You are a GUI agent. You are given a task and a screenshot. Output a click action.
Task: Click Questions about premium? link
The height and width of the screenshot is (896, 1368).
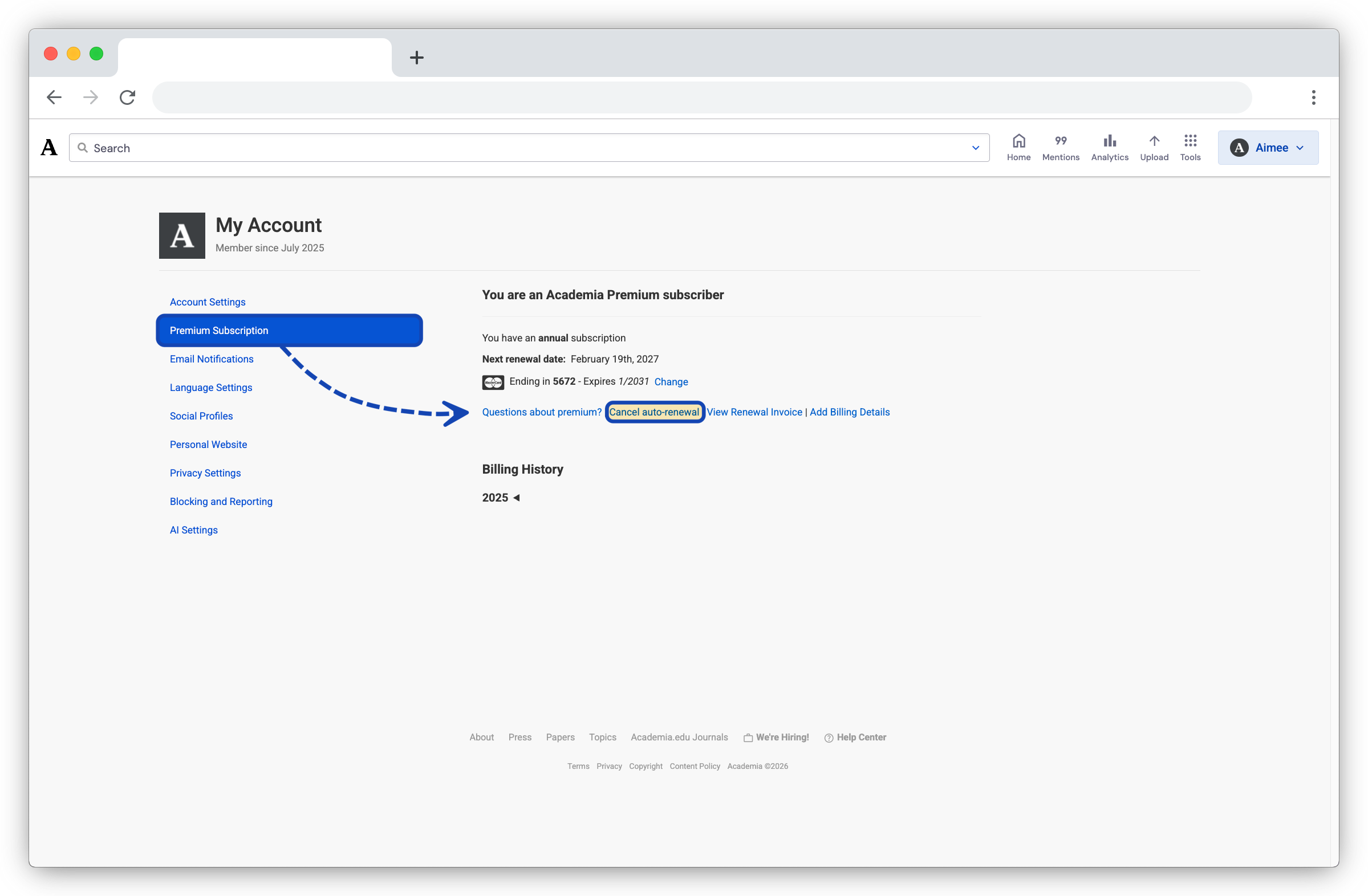[x=542, y=413]
